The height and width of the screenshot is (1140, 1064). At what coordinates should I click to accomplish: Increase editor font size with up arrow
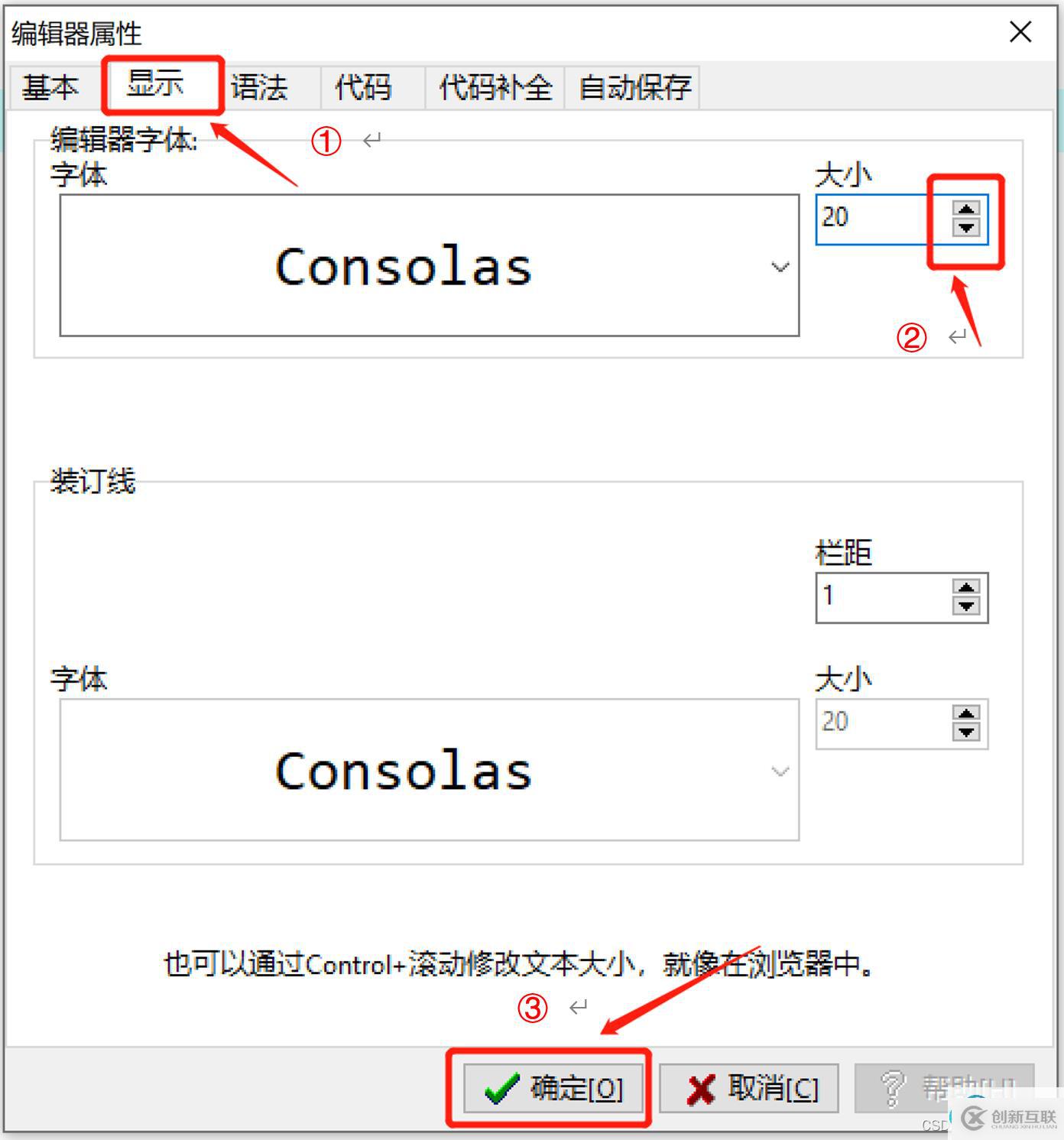(966, 209)
